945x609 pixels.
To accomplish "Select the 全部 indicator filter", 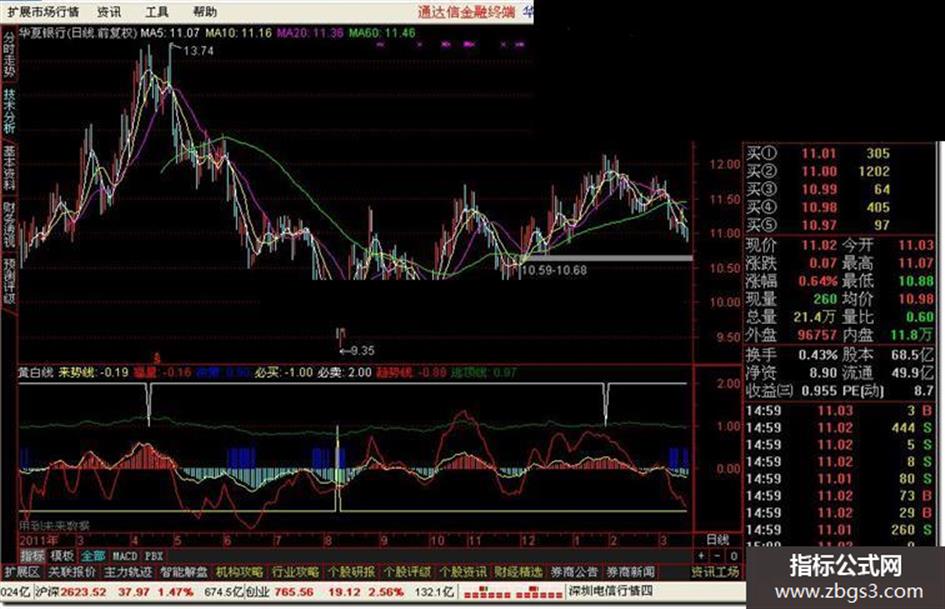I will click(93, 555).
